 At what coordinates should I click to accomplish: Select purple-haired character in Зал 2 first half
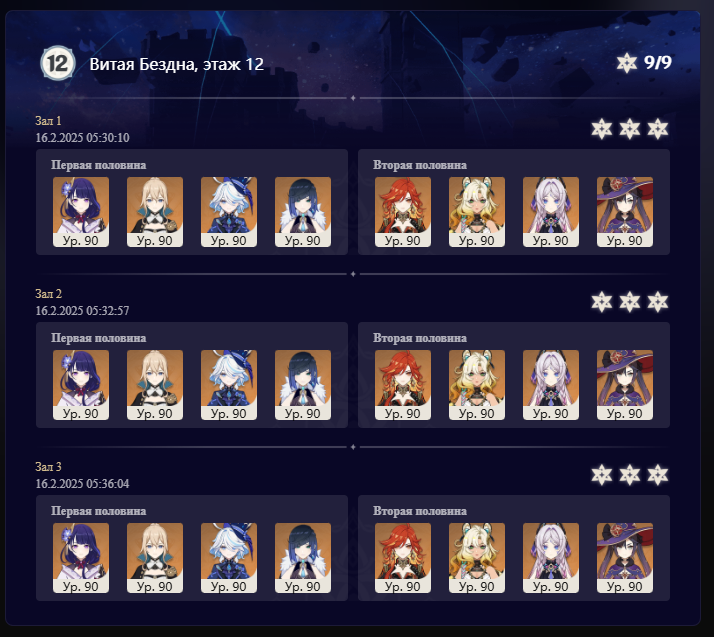click(x=81, y=385)
